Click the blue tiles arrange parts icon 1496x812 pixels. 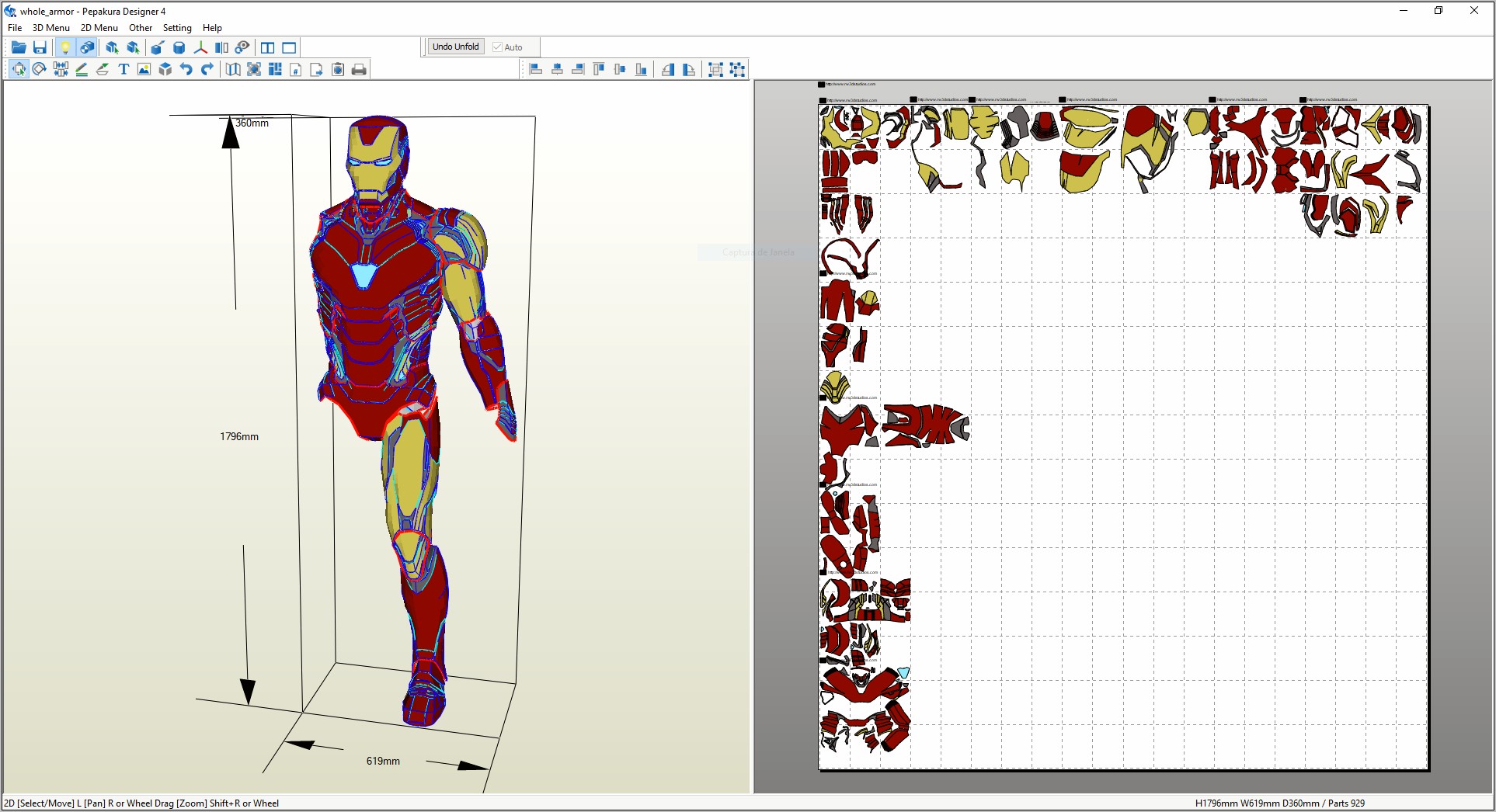click(275, 70)
